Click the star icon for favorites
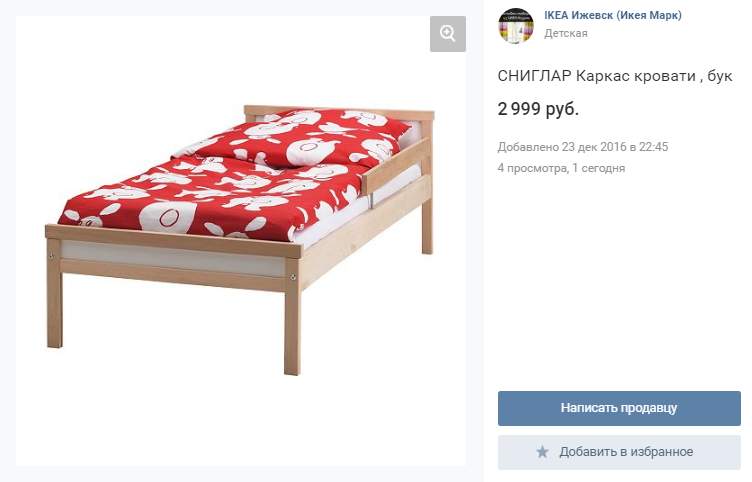This screenshot has height=482, width=752. coord(542,452)
